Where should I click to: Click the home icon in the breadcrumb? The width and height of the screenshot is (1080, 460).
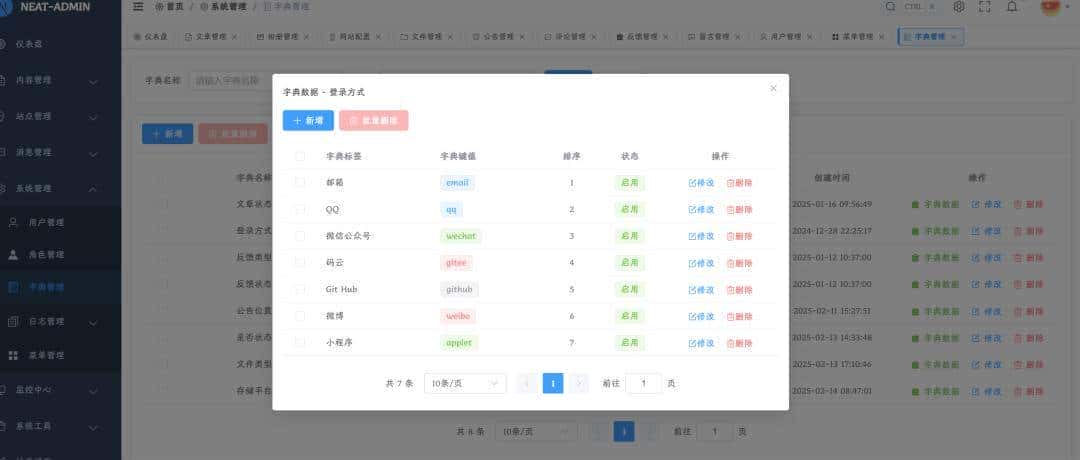click(160, 7)
